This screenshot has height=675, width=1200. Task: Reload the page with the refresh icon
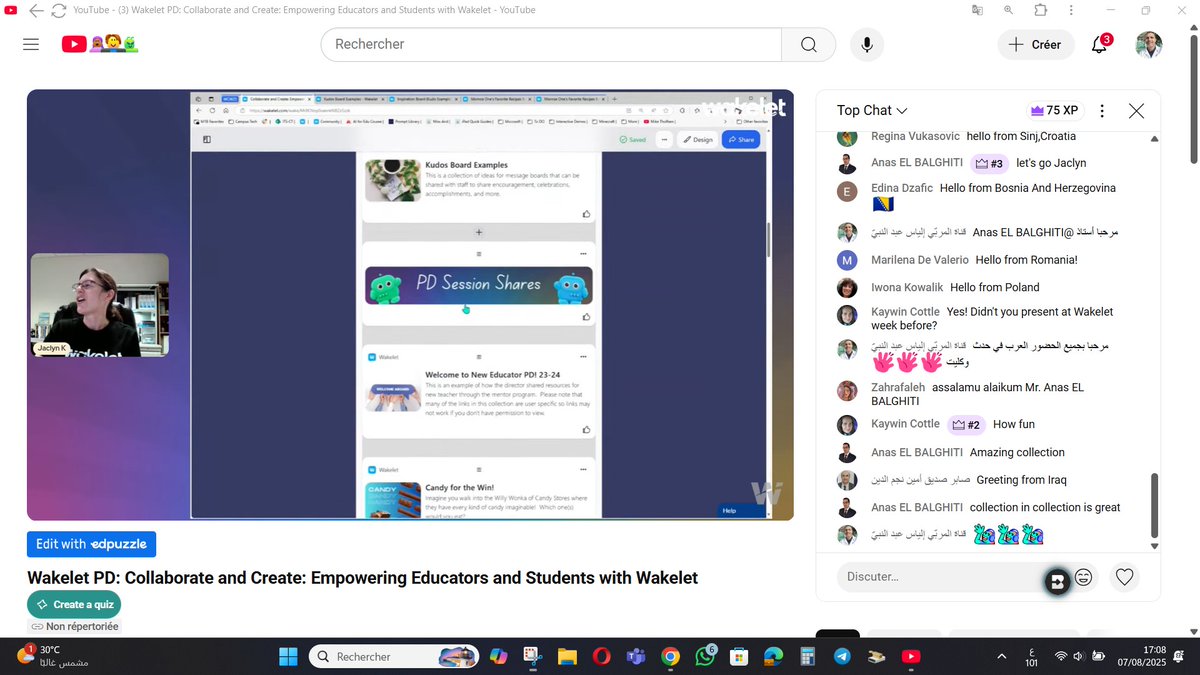click(59, 10)
